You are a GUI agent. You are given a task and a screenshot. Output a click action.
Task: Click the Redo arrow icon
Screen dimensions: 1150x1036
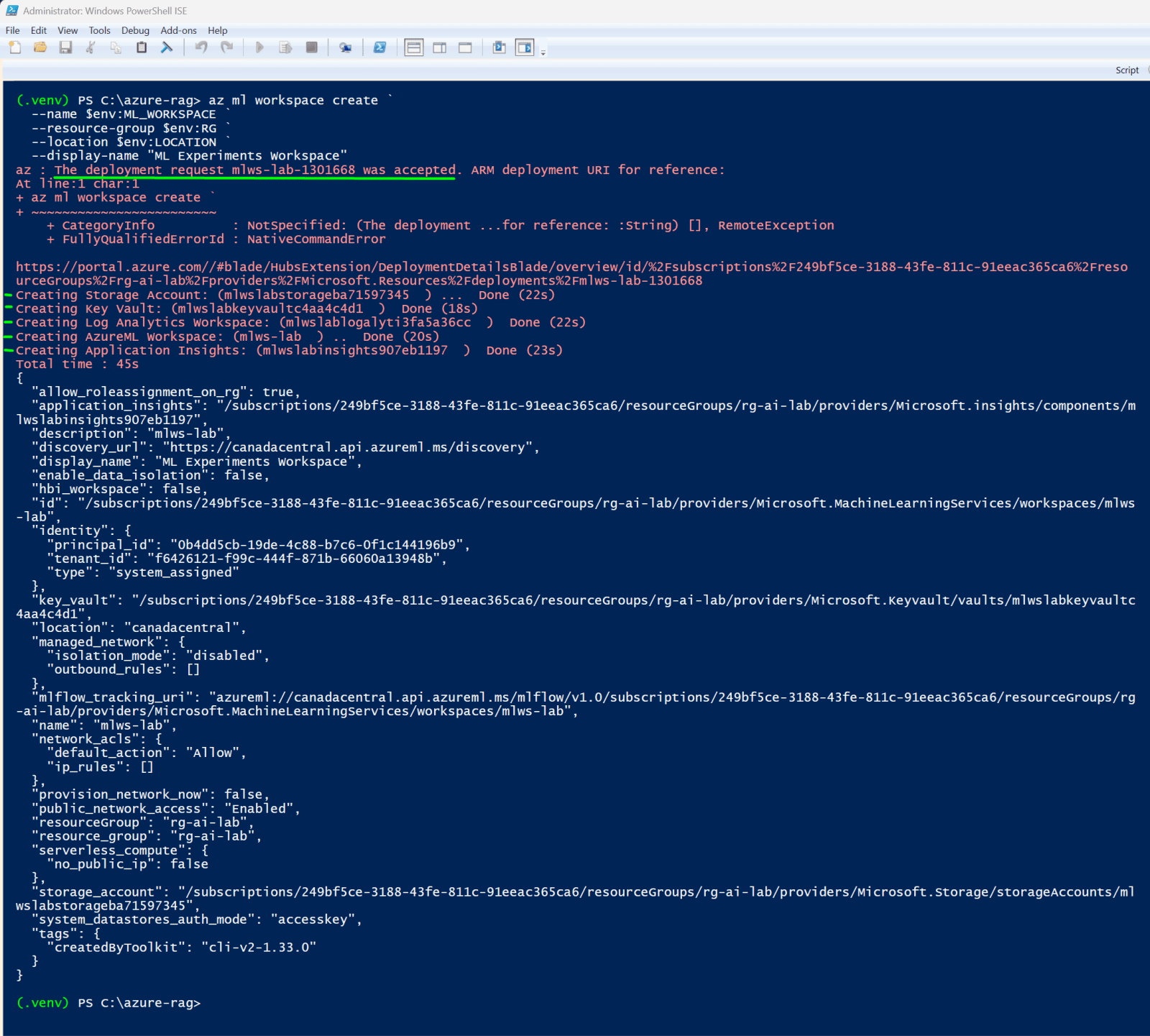pos(226,47)
